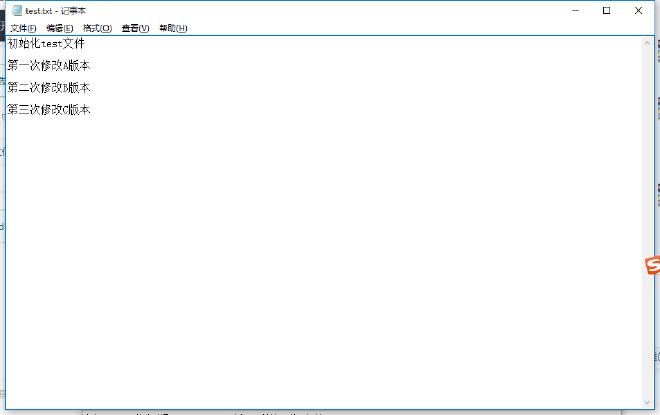The image size is (660, 415).
Task: Click the empty menu bar area right of 帮助
Action: [400, 28]
